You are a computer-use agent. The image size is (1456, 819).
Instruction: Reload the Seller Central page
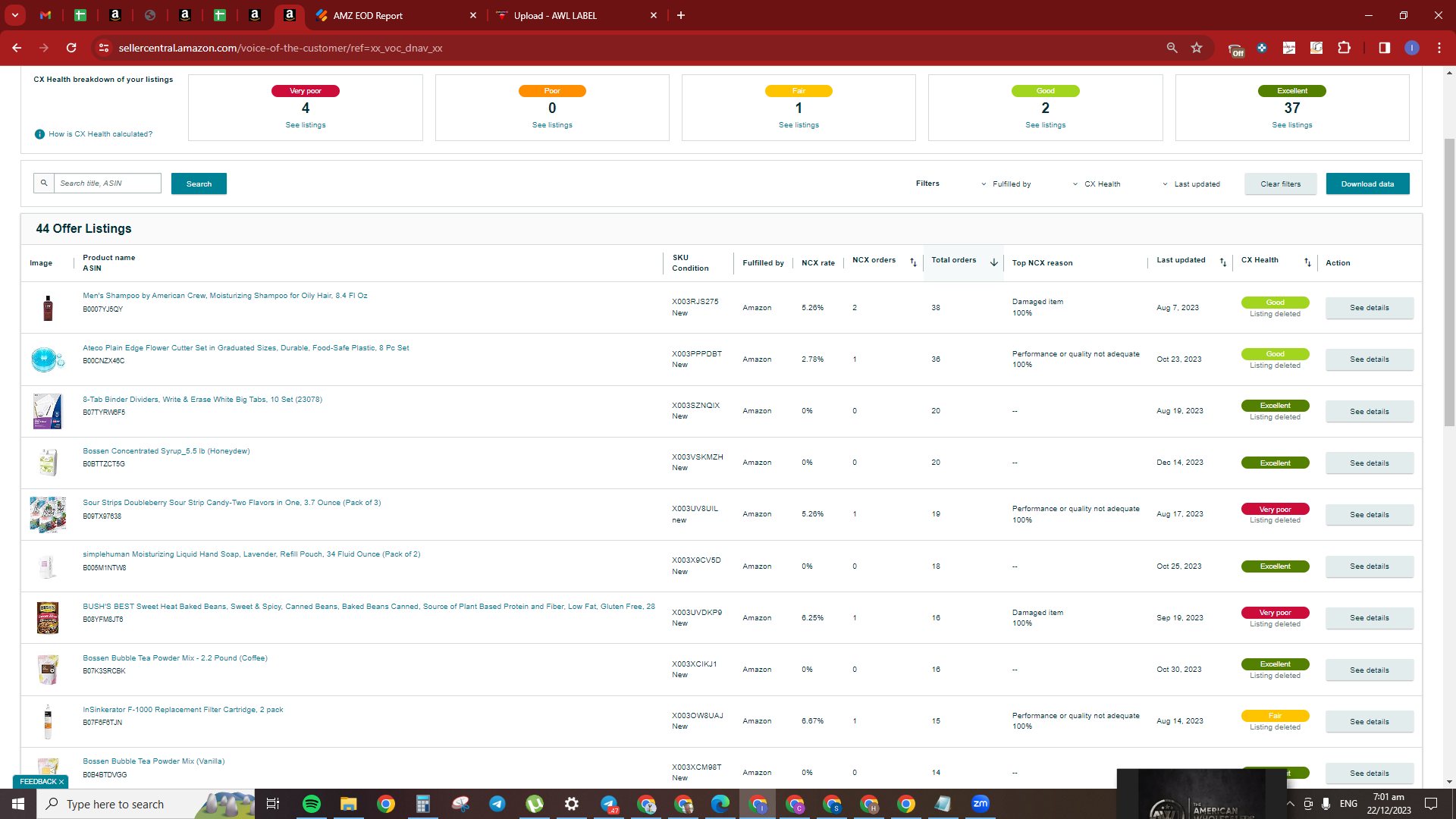tap(71, 48)
